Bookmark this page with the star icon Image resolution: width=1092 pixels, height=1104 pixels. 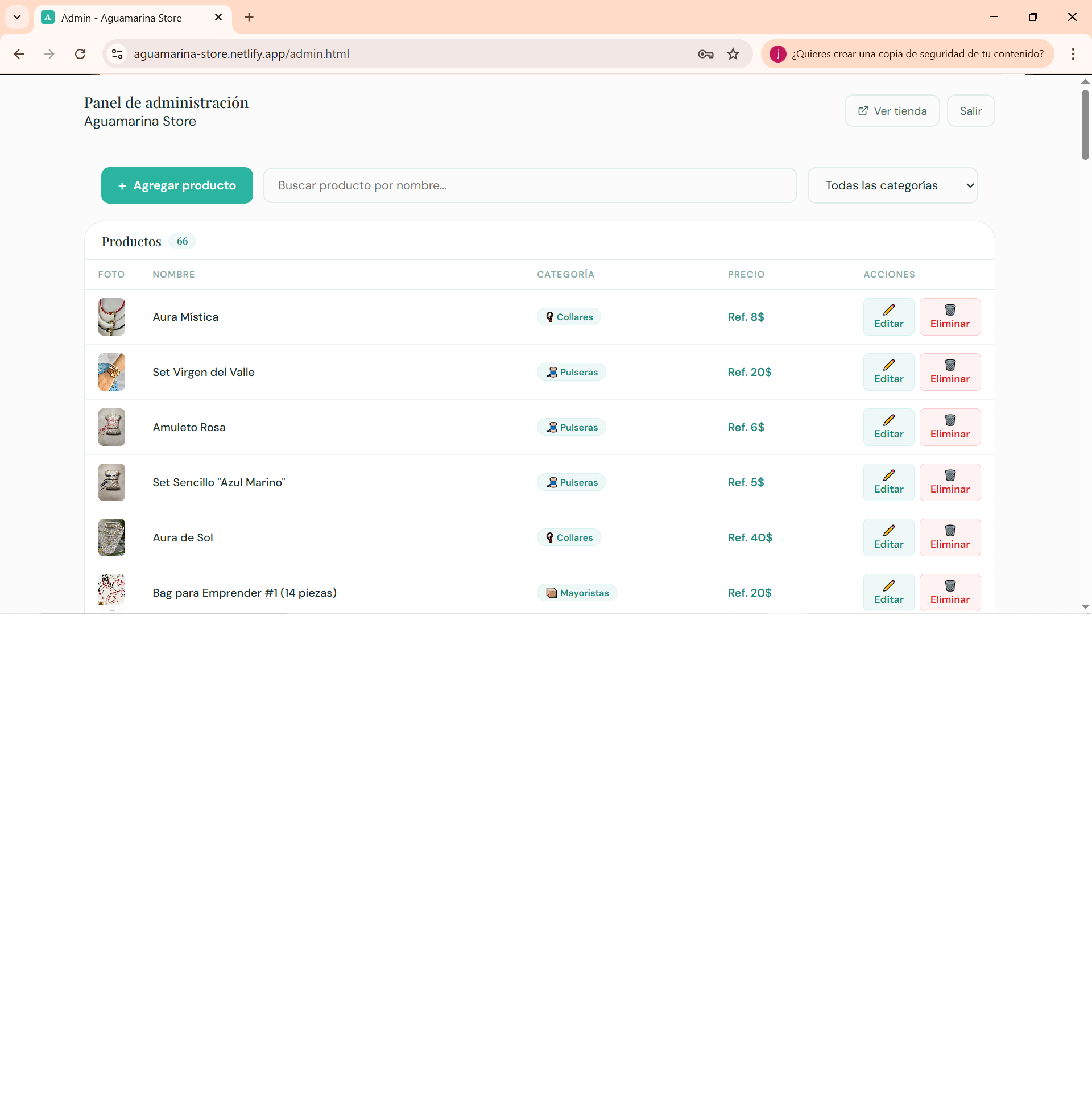pyautogui.click(x=733, y=53)
